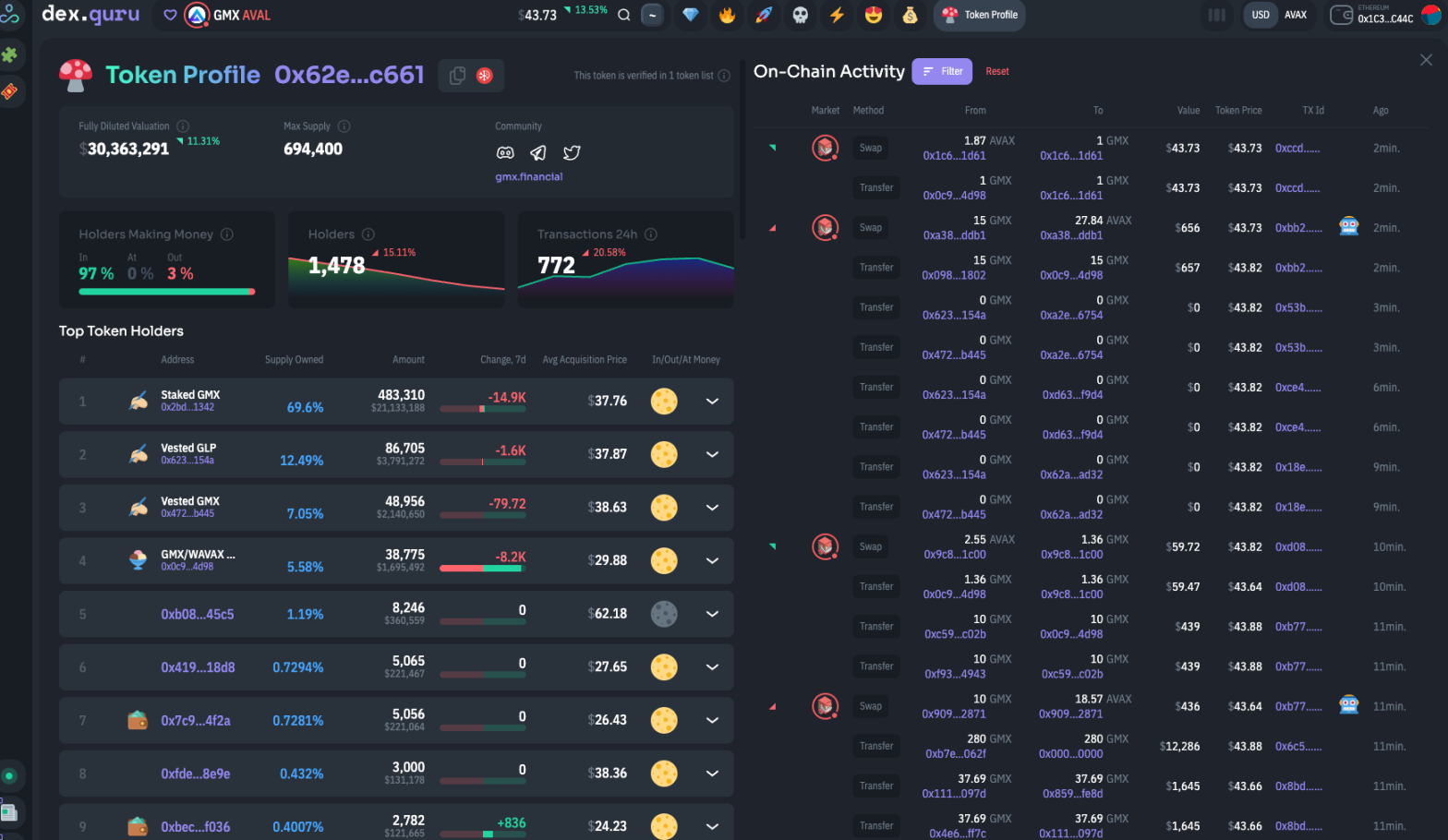Open Holders info icon
Screen dimensions: 1448x840
point(368,234)
